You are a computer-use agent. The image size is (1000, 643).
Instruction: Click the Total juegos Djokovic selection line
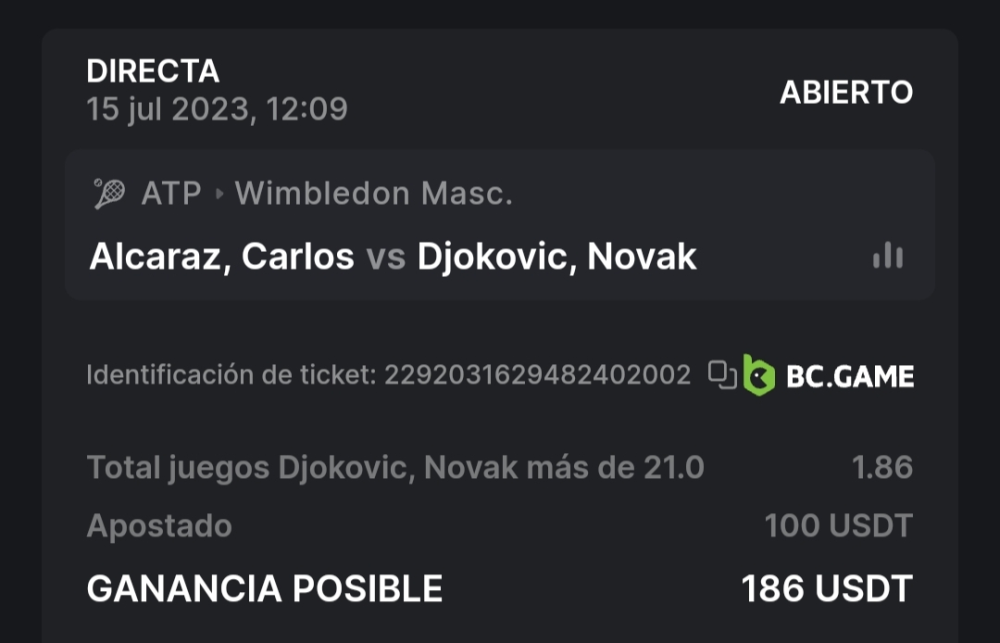coord(395,467)
